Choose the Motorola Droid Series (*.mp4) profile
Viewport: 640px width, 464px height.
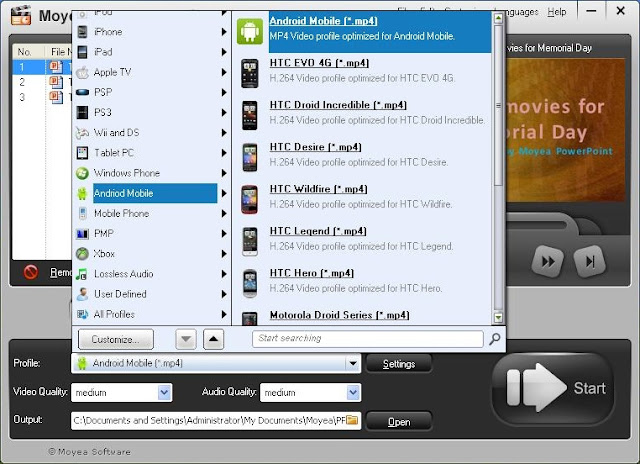point(340,315)
